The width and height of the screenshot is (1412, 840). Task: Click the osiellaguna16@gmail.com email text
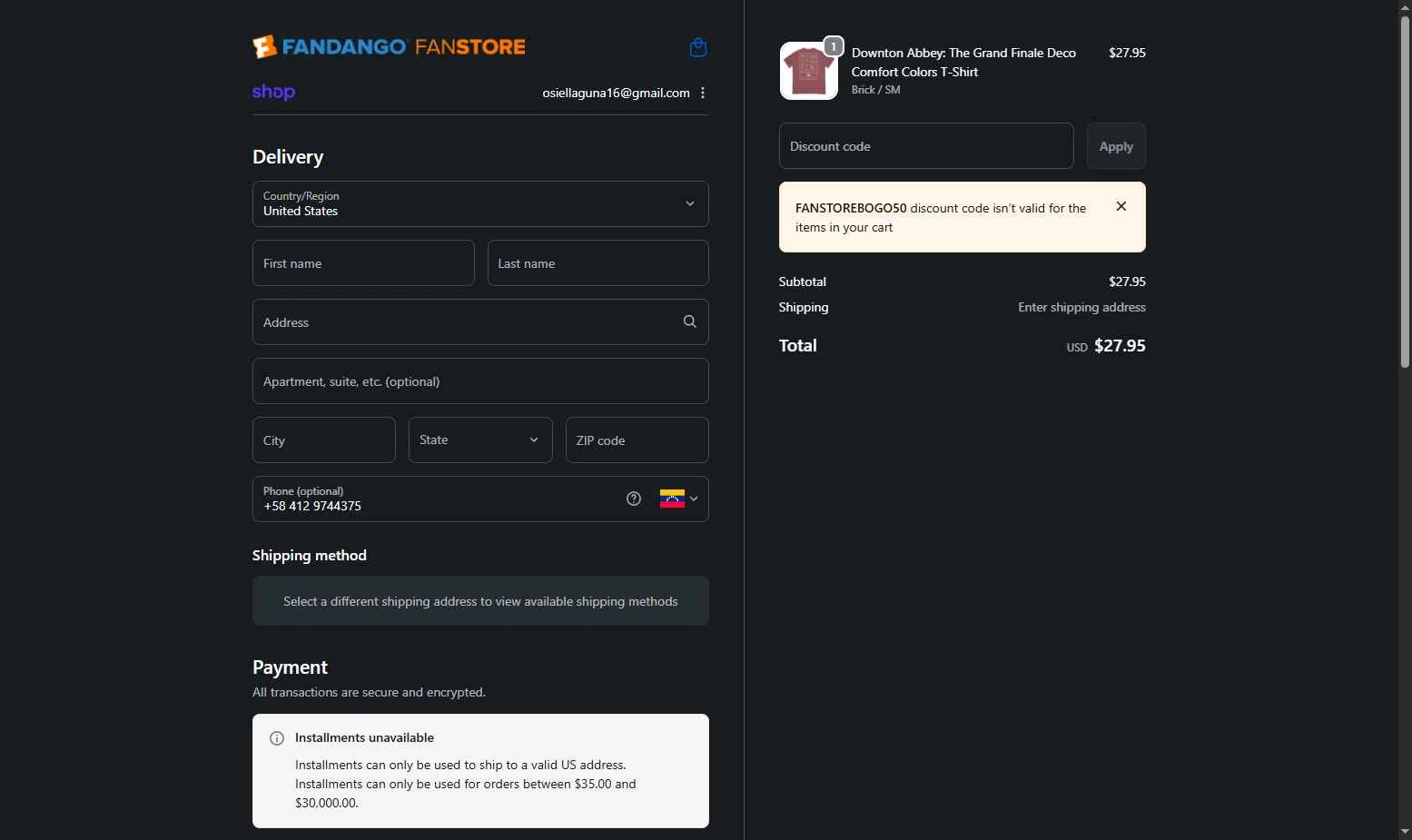tap(616, 93)
